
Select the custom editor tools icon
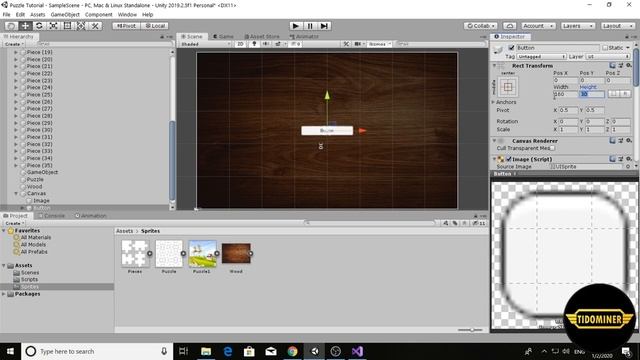click(x=95, y=26)
